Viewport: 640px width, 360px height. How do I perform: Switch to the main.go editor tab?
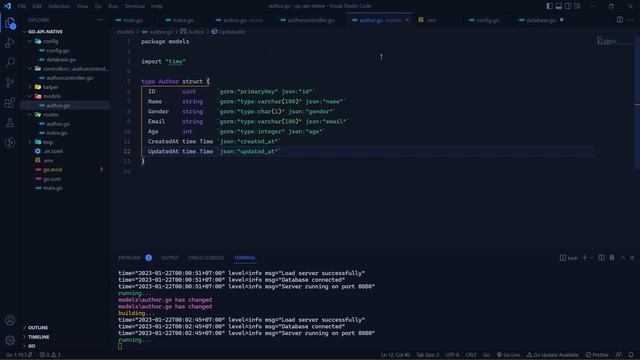(133, 20)
